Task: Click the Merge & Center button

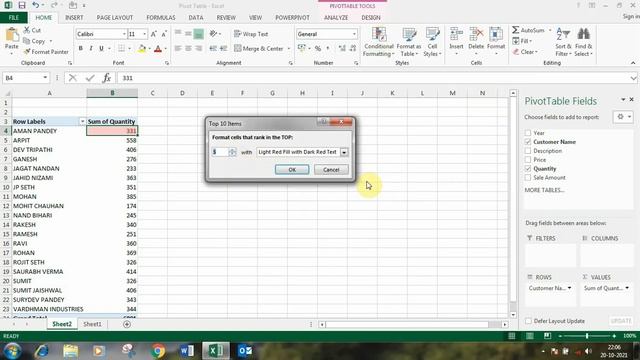Action: (259, 49)
